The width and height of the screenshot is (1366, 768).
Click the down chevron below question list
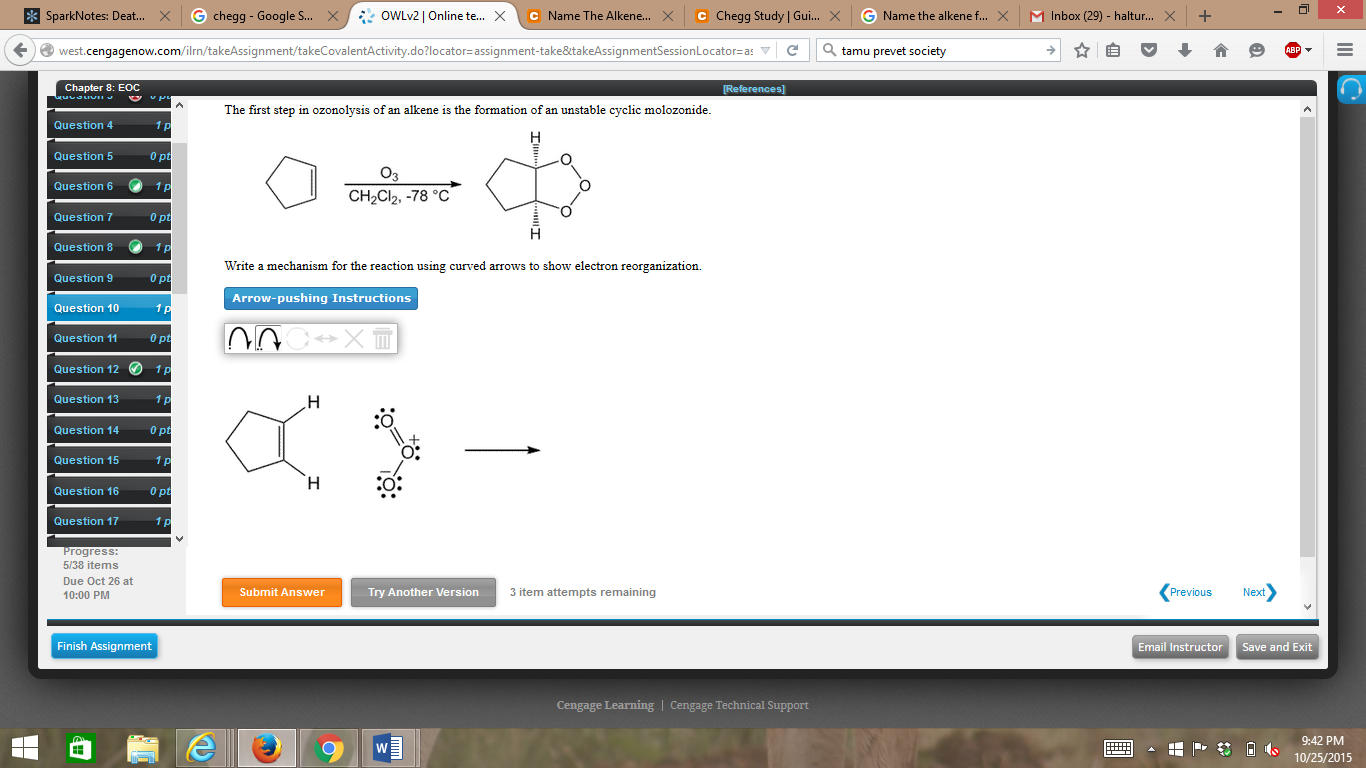pyautogui.click(x=179, y=538)
